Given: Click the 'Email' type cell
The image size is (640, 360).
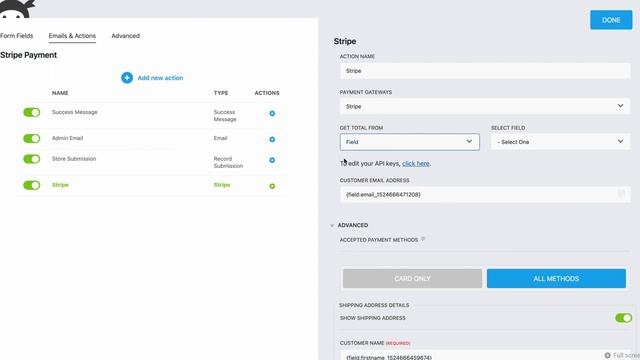Looking at the screenshot, I should point(220,138).
